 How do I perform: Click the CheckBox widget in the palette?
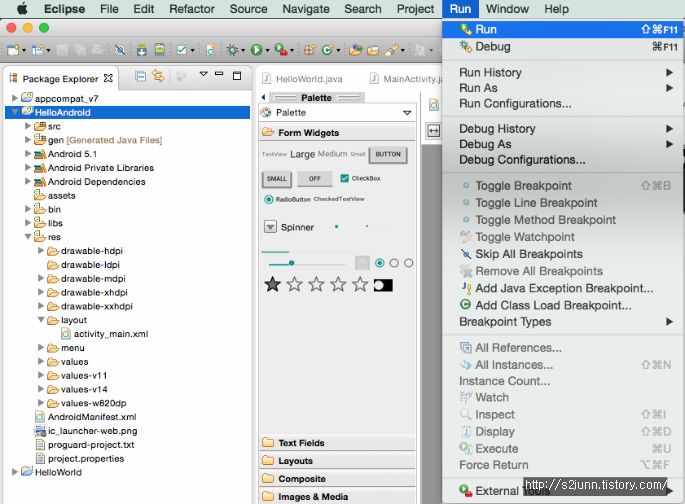tap(360, 178)
